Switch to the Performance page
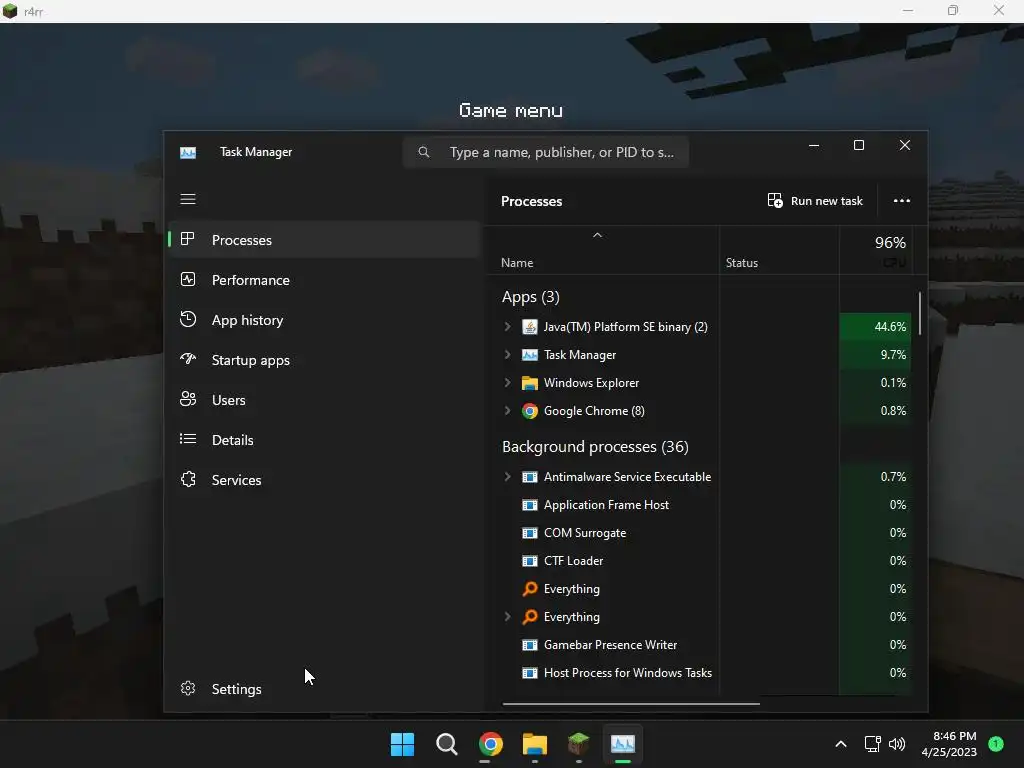 click(x=325, y=280)
